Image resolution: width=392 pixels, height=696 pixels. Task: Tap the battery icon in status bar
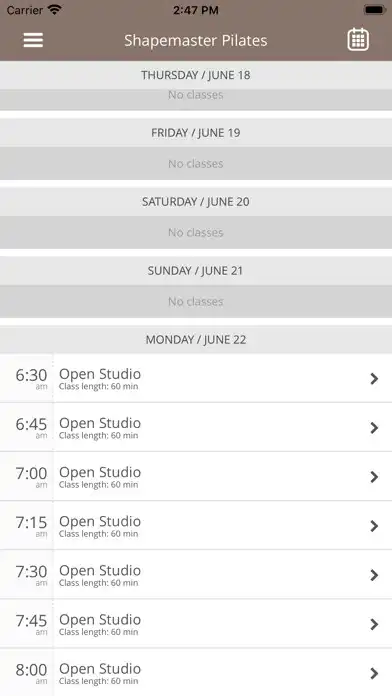(x=374, y=10)
